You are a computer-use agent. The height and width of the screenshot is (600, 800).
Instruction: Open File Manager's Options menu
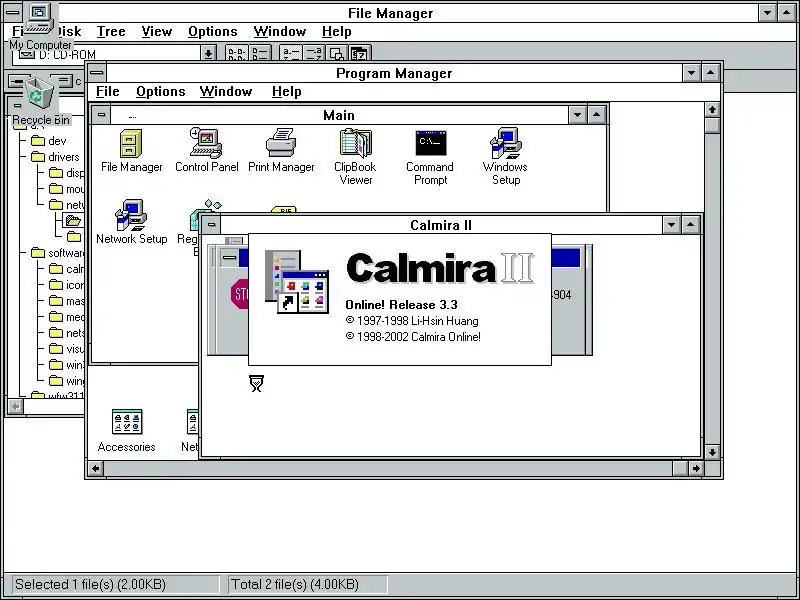[212, 32]
